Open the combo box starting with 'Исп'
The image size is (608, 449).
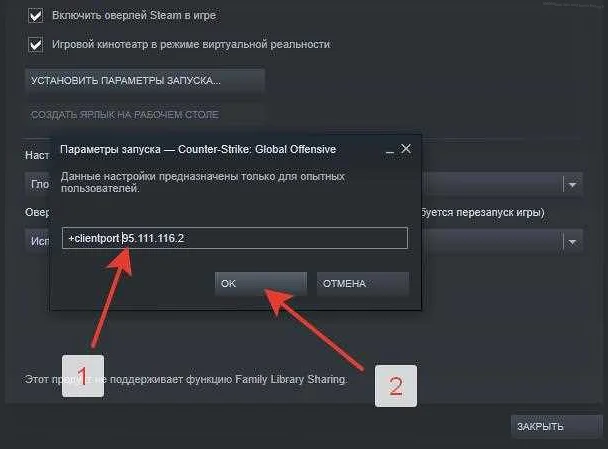37,242
